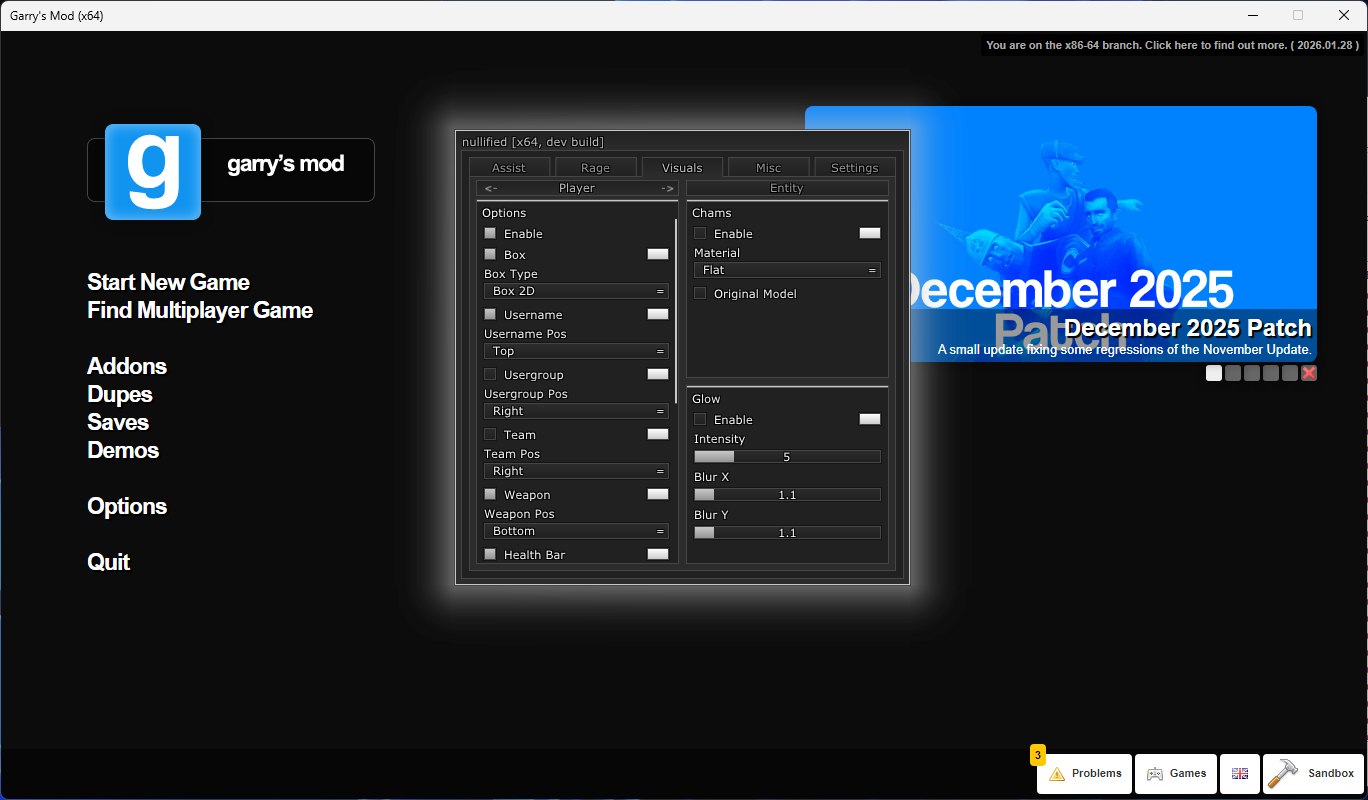Open the Weapon Pos dropdown showing Bottom

point(576,531)
